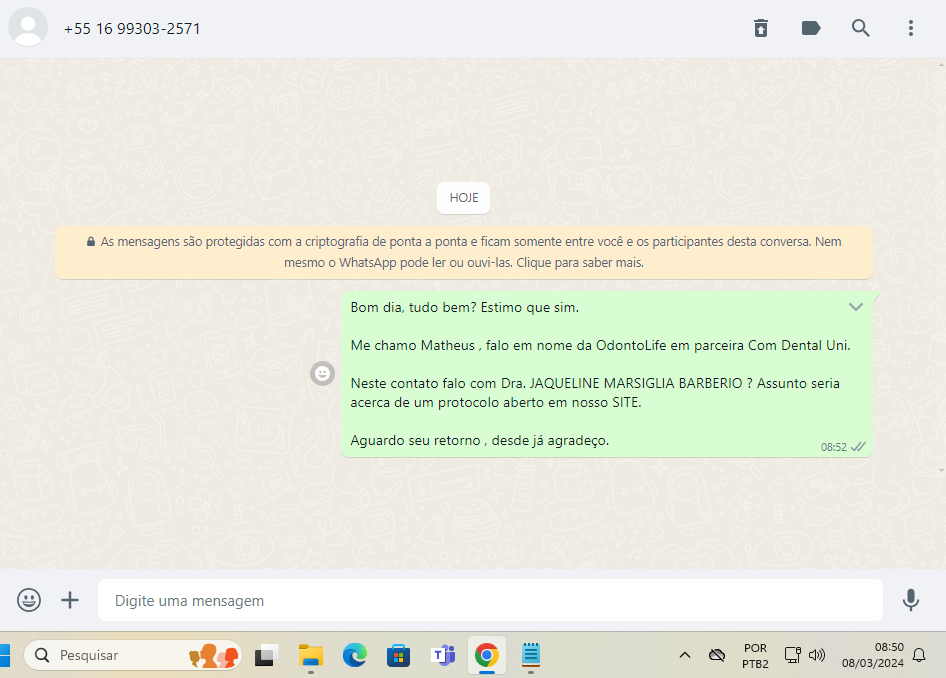Click the taskbar Pesquisar search box
Viewport: 946px width, 678px height.
point(133,655)
